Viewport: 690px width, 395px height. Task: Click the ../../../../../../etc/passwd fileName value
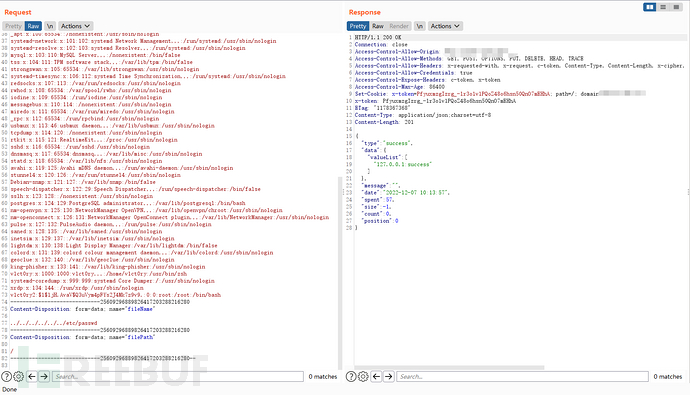[54, 323]
